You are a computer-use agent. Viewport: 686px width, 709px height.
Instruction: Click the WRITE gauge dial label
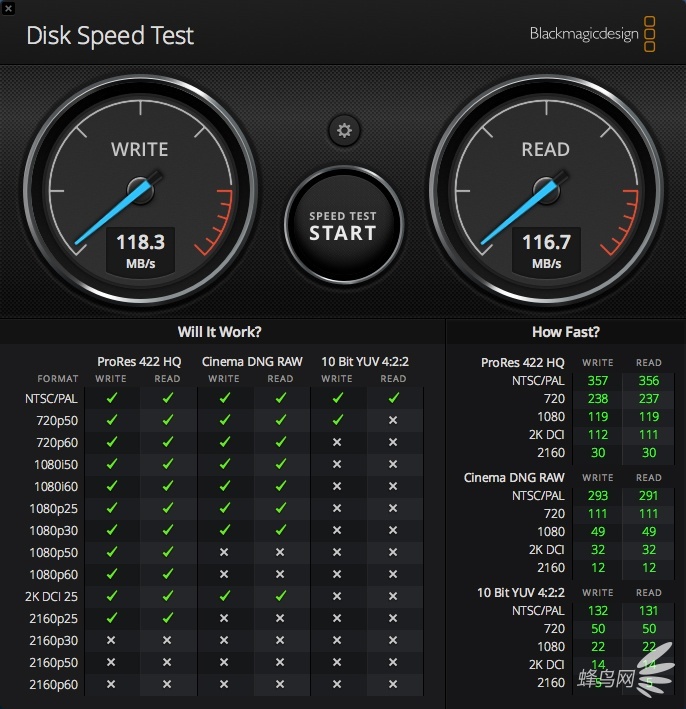[140, 150]
